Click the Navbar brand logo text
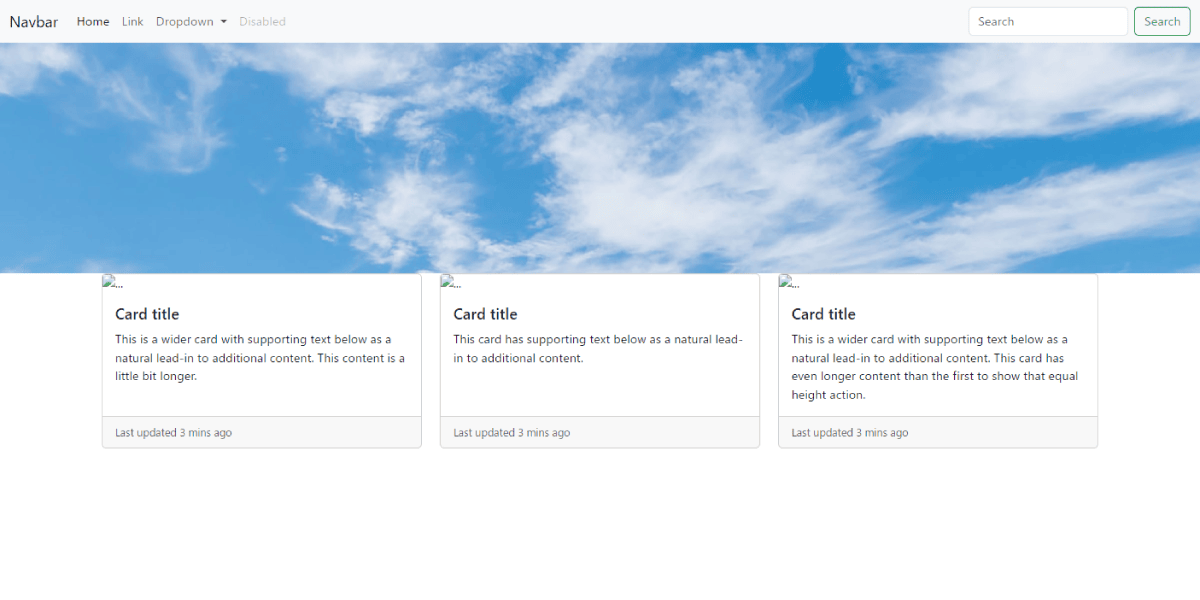 pos(34,21)
